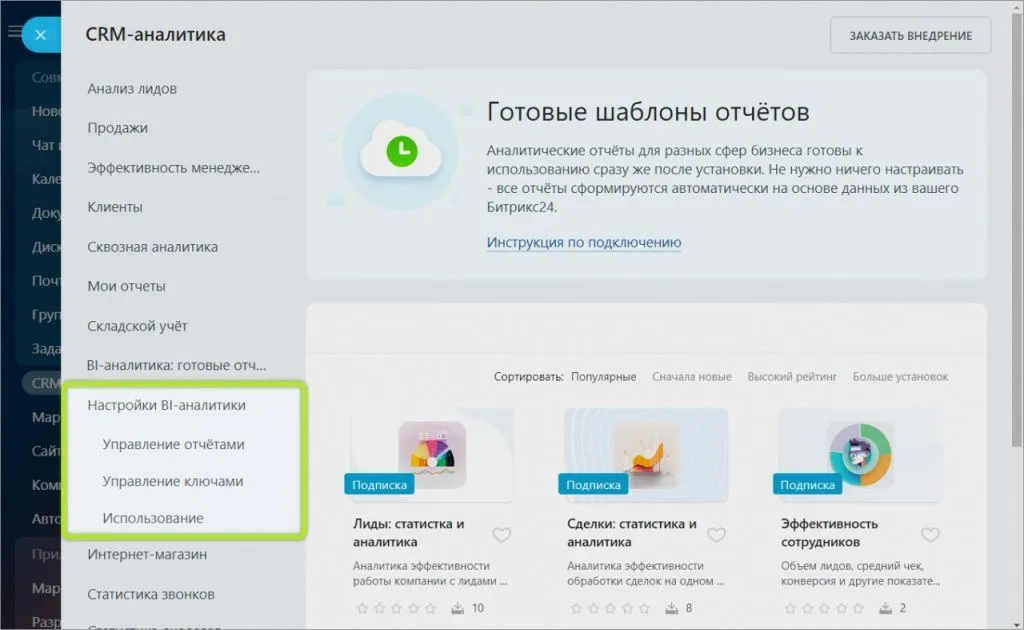Viewport: 1024px width, 630px height.
Task: Click the download icon under Сделки report
Action: [x=673, y=608]
